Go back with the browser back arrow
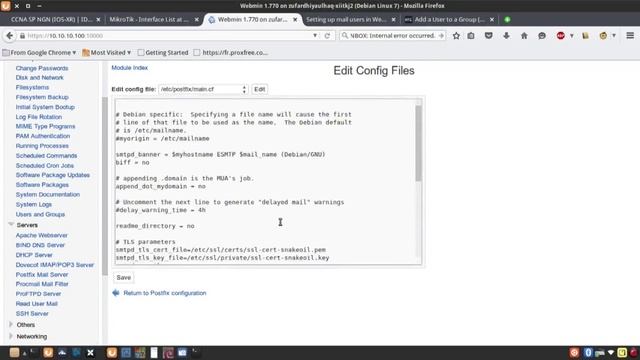Image resolution: width=640 pixels, height=360 pixels. [x=9, y=36]
